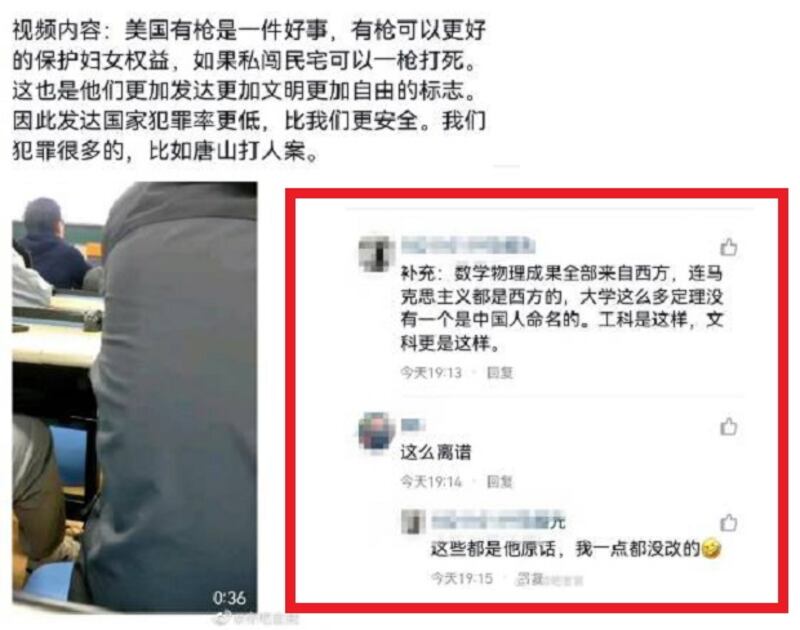
Task: Click the 今天19:14 timestamp
Action: 431,481
